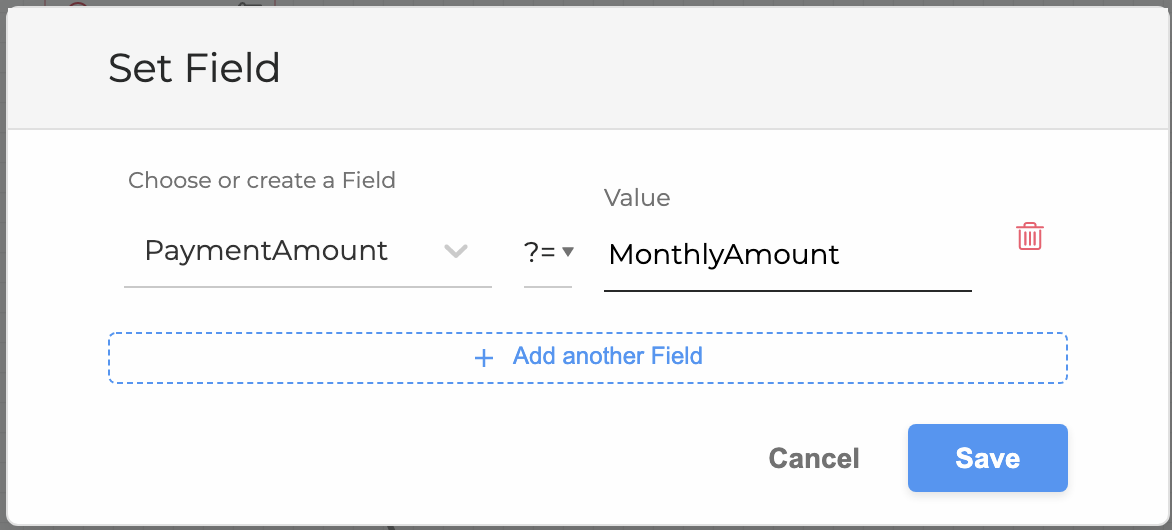Click into the MonthlyAmount value input
Viewport: 1172px width, 530px height.
coord(787,255)
